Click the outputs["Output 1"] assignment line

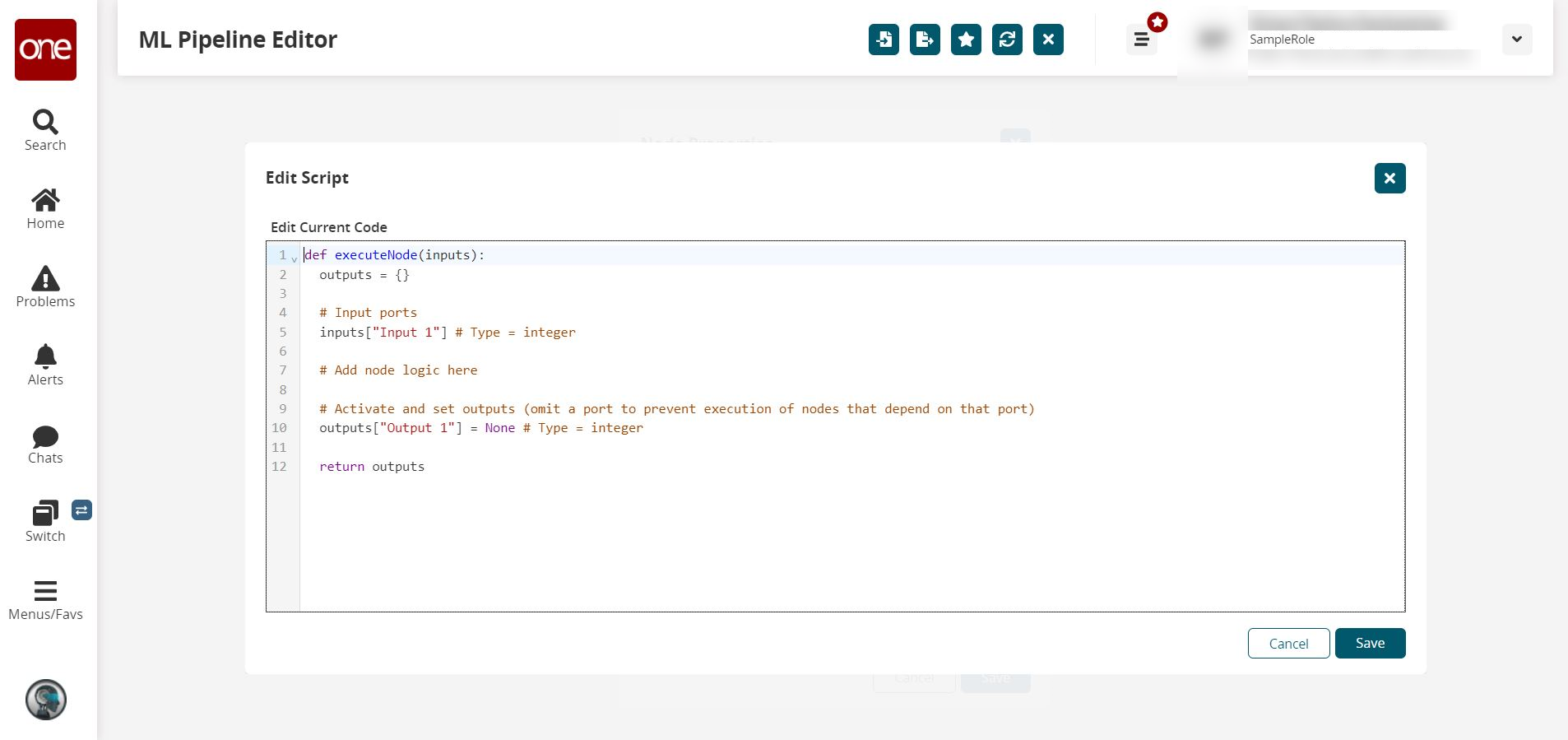[x=481, y=428]
